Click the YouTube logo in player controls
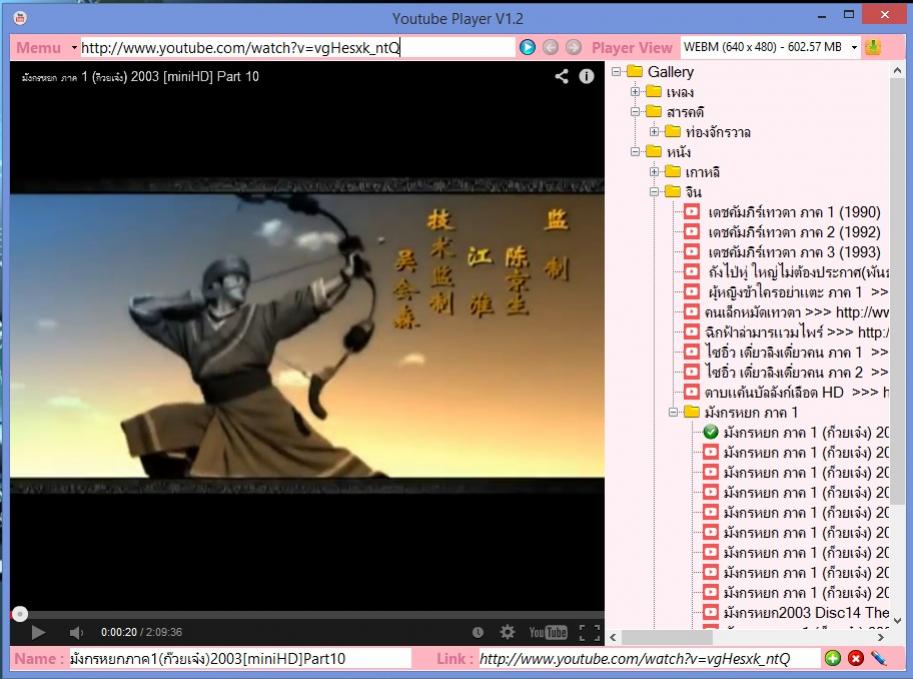Viewport: 913px width, 679px height. click(x=548, y=632)
